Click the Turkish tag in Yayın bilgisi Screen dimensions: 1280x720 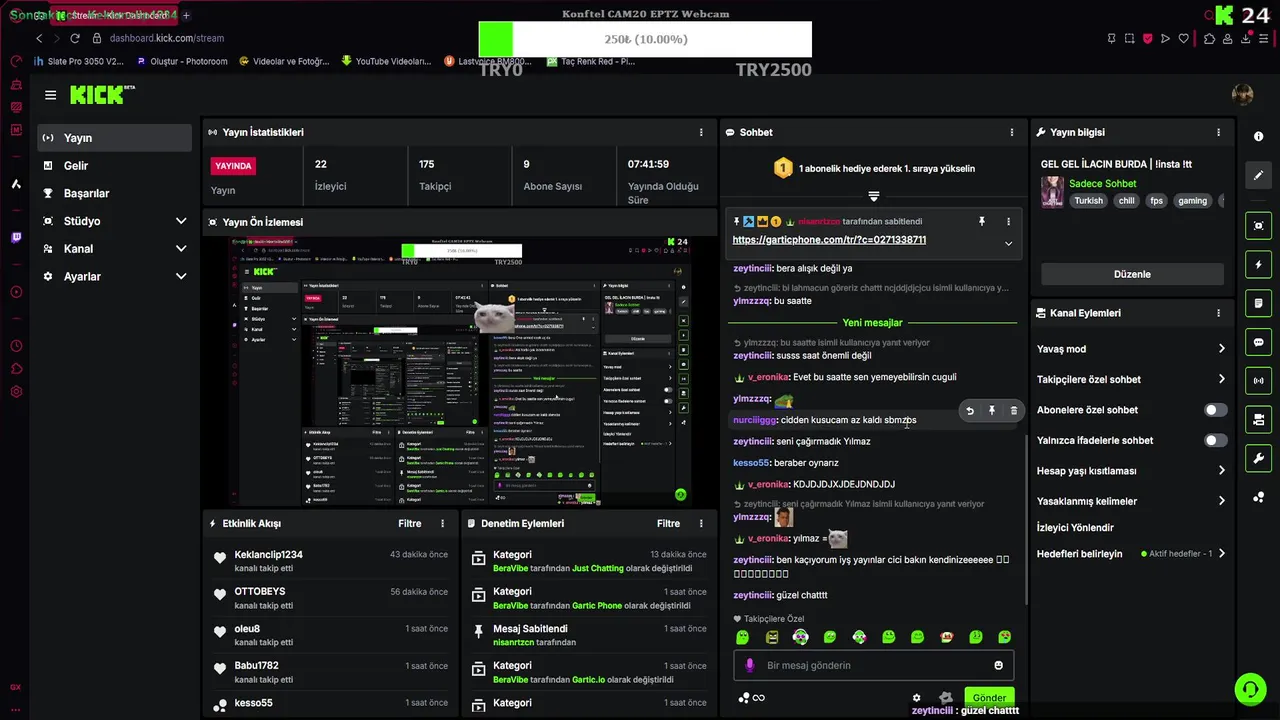coord(1088,200)
